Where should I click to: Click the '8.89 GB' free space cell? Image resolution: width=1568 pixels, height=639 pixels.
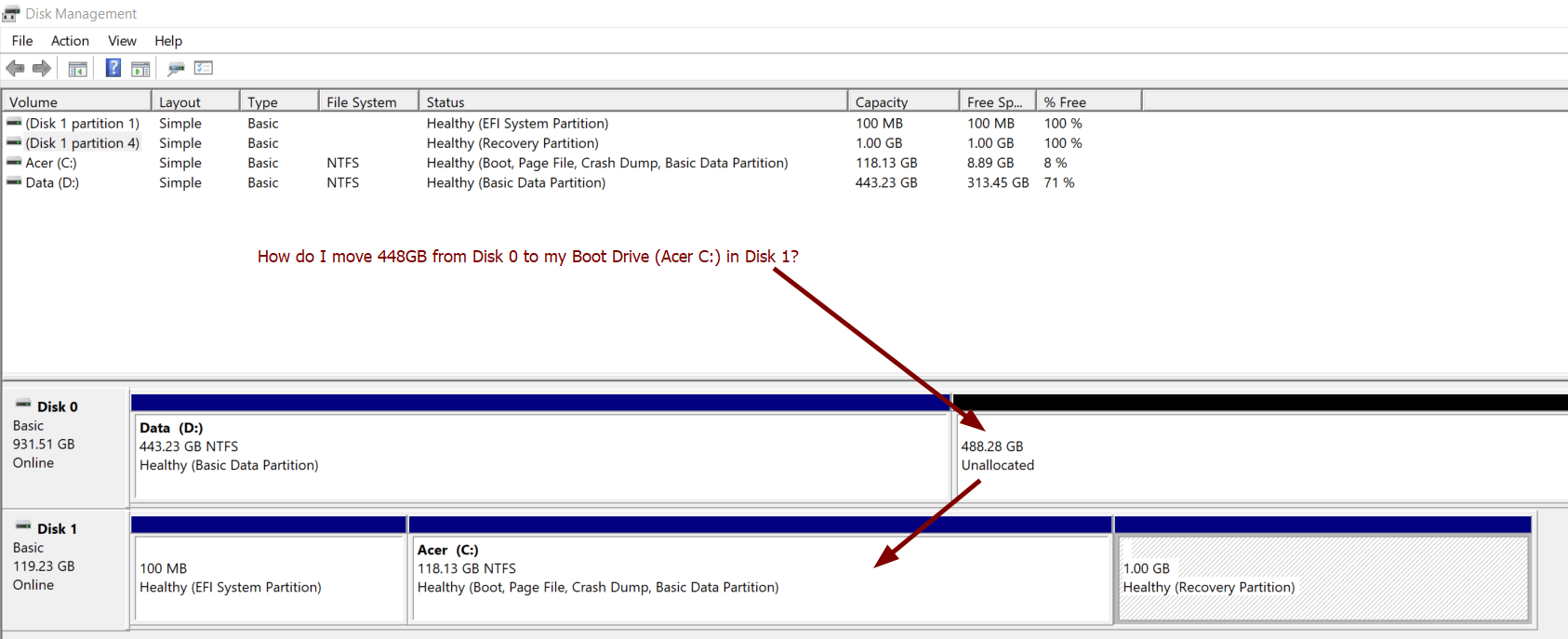990,162
